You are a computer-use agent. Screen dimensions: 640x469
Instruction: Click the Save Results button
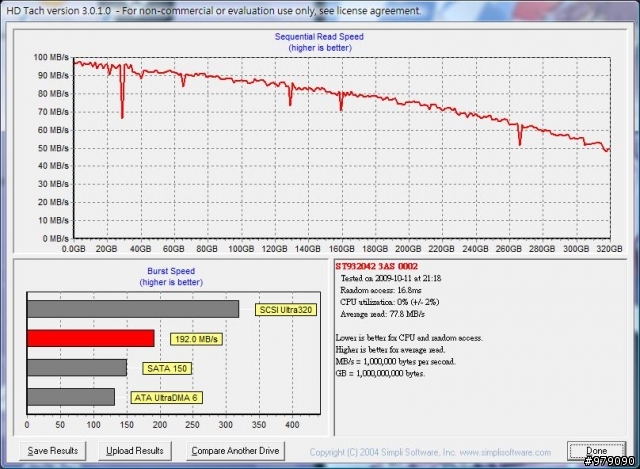pos(53,451)
